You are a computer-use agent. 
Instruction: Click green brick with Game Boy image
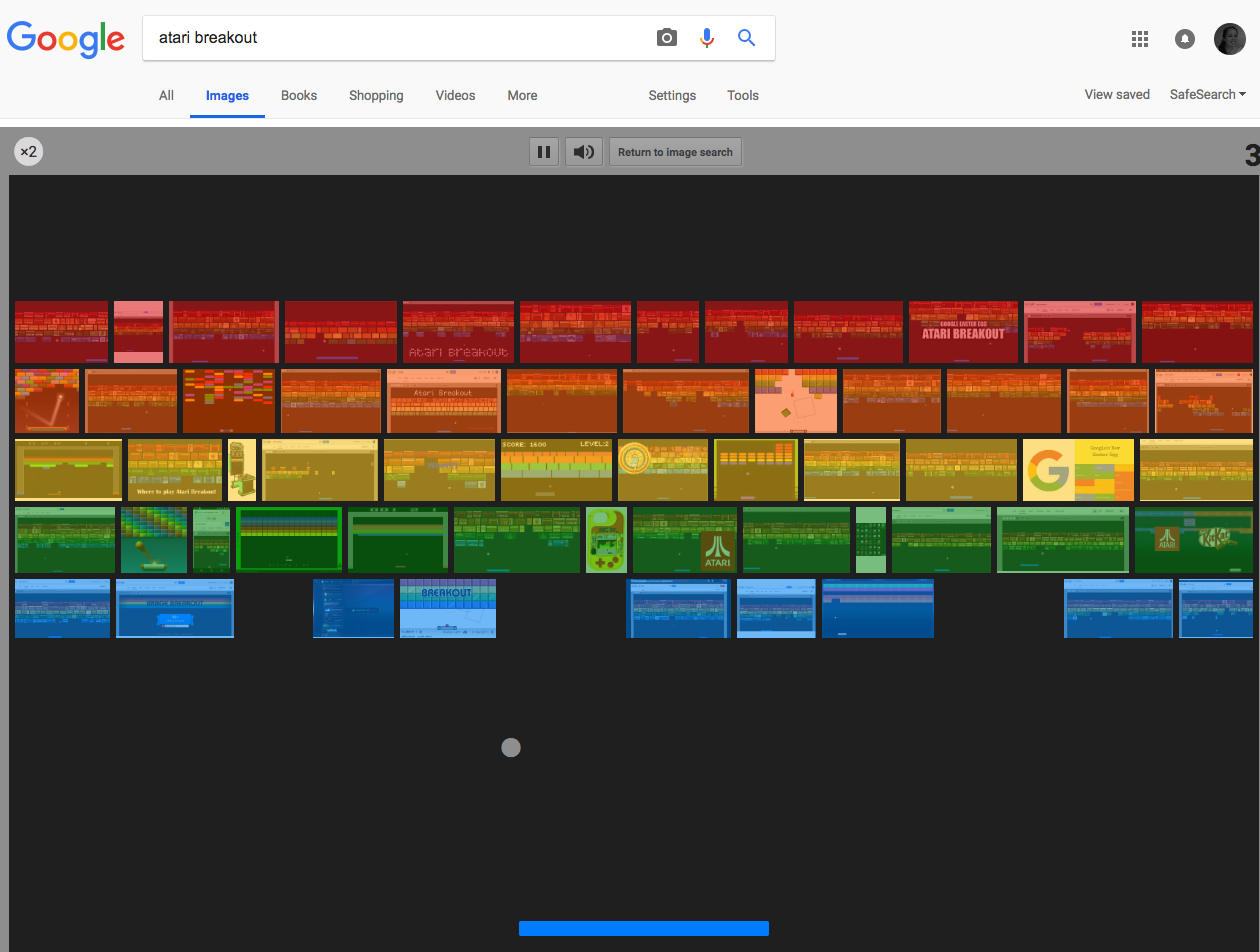coord(606,540)
